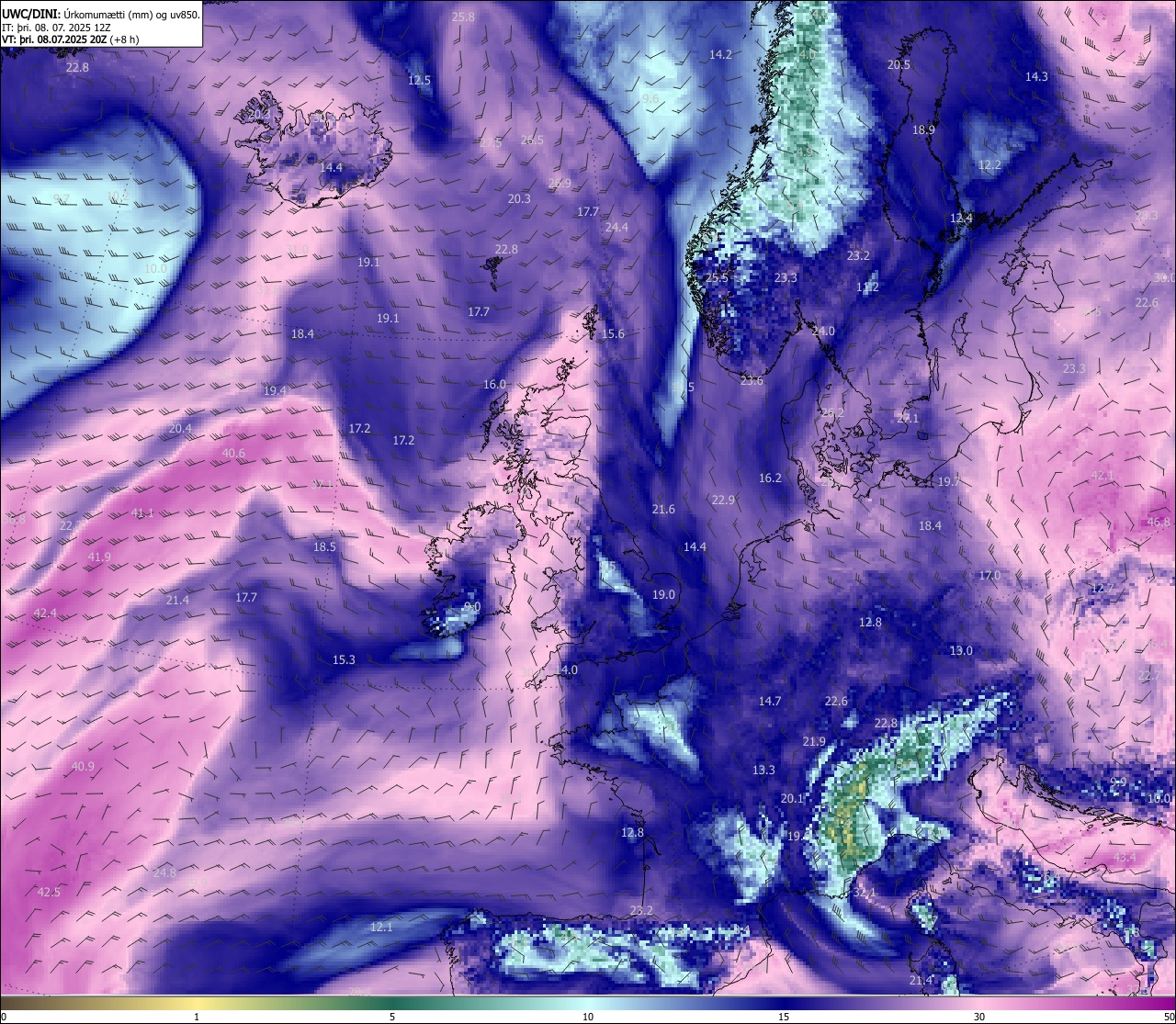Screen dimensions: 1176x1024
Task: Select the 24.0 value near Swedish coast
Action: [823, 331]
